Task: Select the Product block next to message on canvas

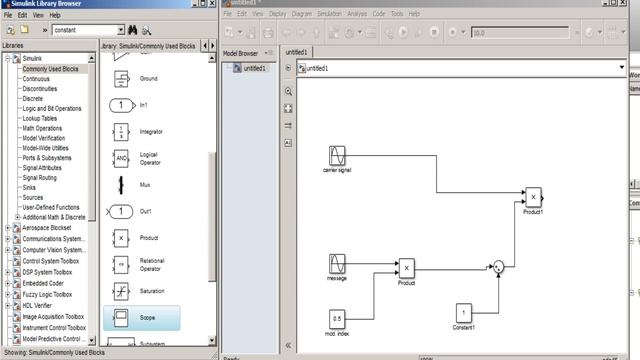Action: (407, 268)
